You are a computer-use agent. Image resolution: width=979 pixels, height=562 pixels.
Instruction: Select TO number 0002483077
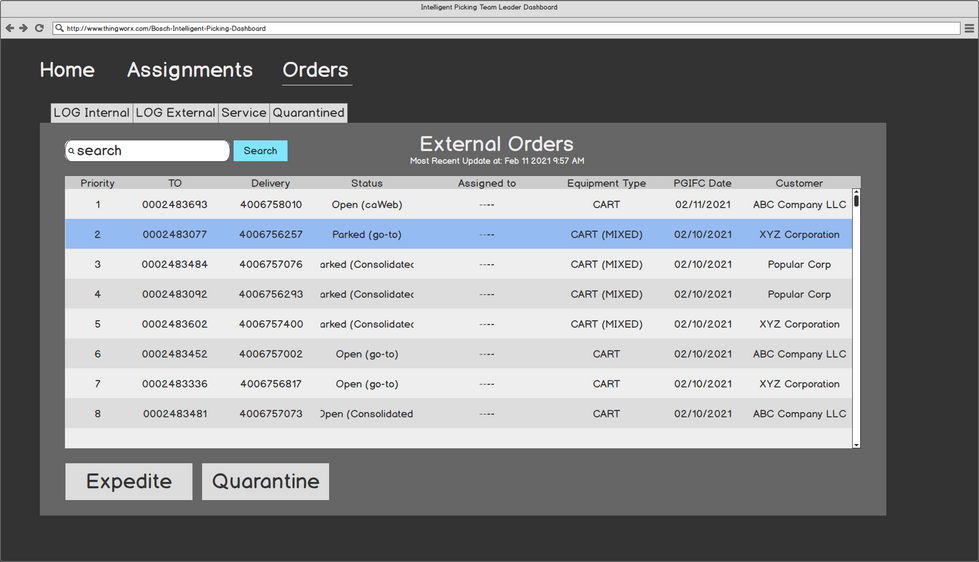[x=175, y=234]
